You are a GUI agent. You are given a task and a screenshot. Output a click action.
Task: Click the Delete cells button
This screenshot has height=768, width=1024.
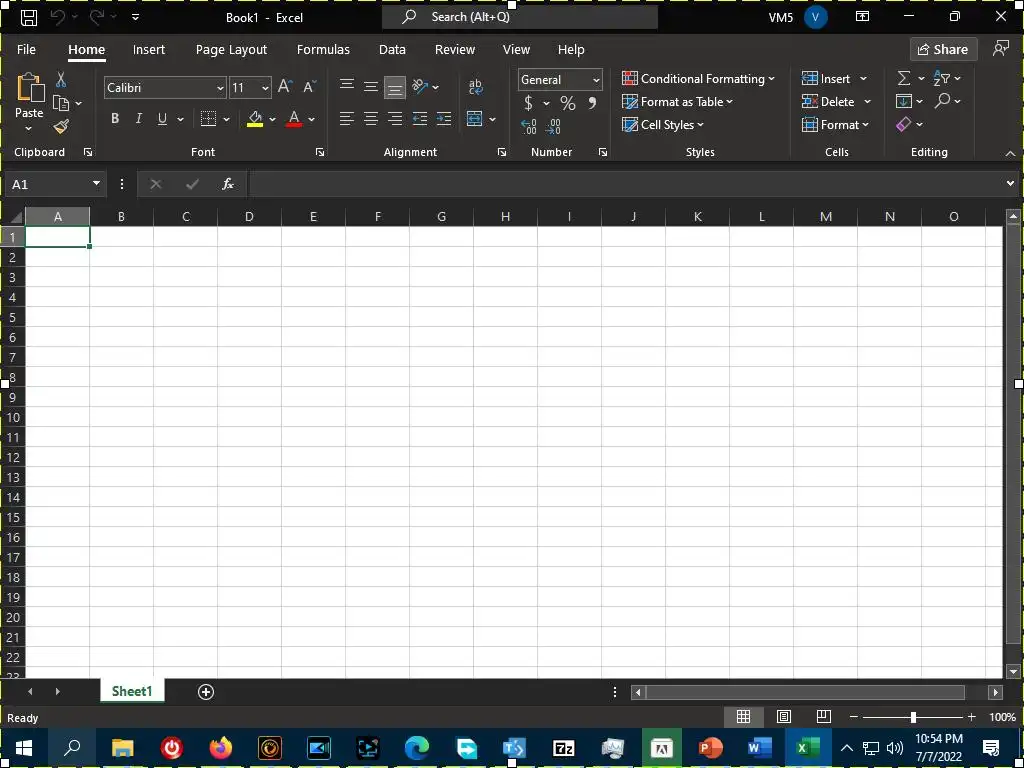[x=829, y=102]
